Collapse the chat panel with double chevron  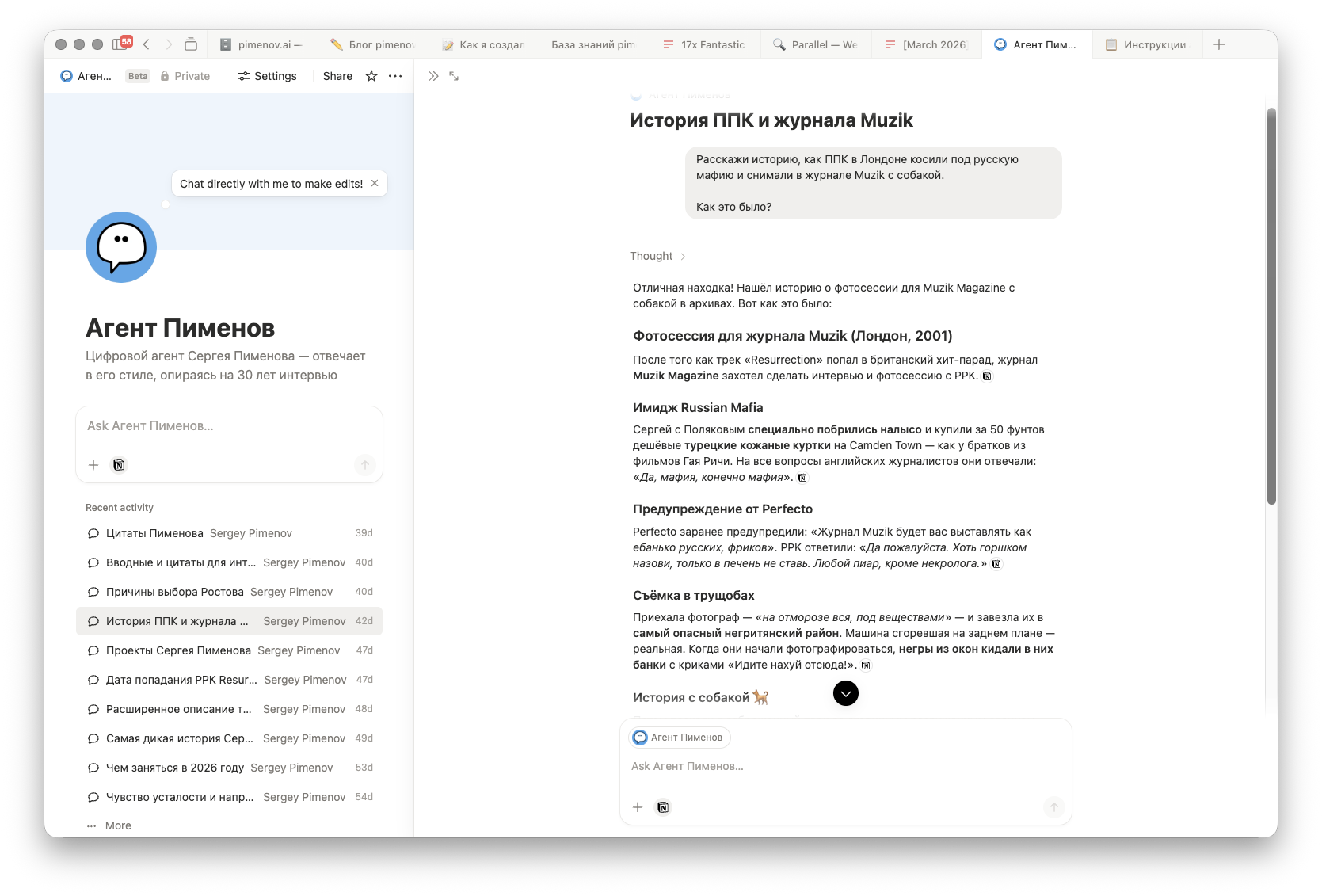click(433, 76)
